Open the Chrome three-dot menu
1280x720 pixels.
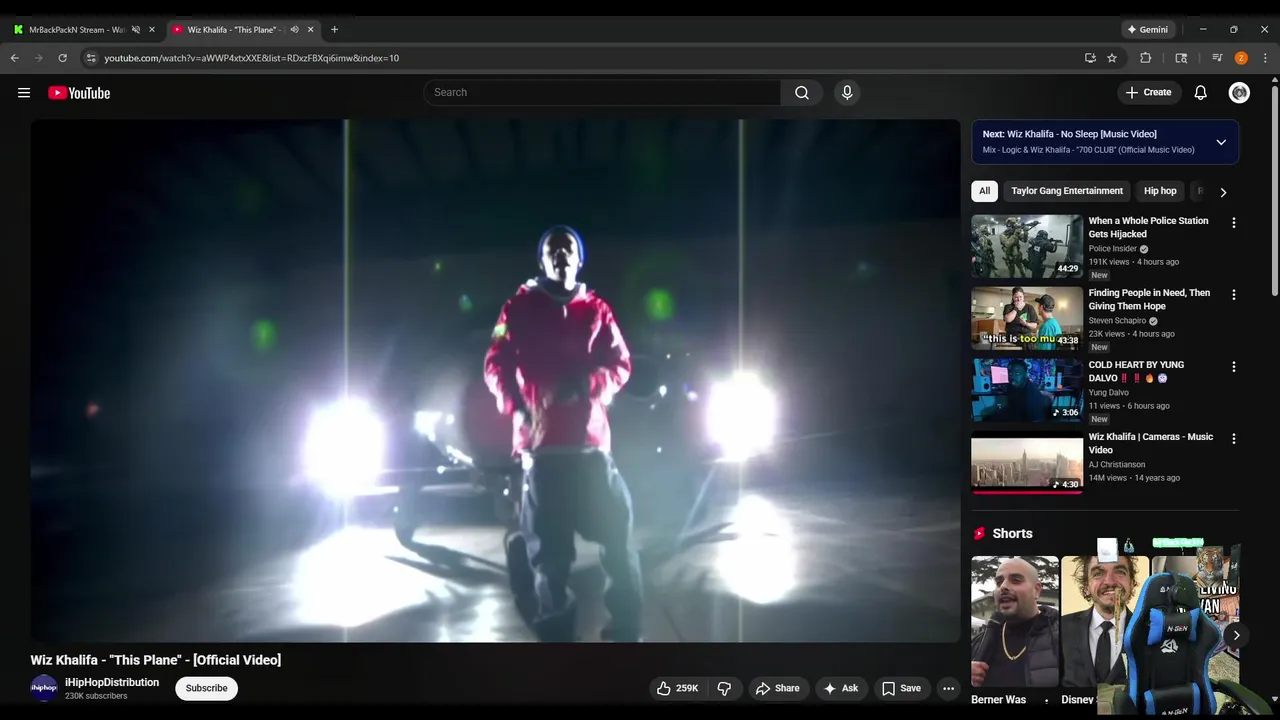pos(1265,58)
